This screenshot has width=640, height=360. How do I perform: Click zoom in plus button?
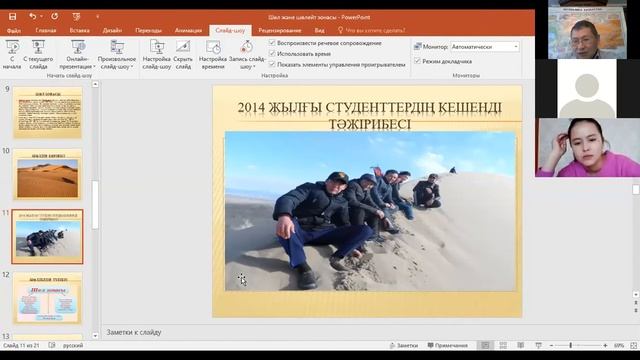(605, 346)
